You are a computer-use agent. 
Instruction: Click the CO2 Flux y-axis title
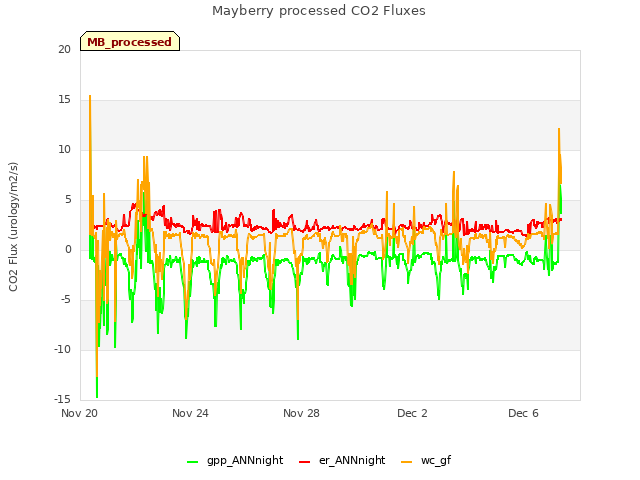tap(13, 227)
